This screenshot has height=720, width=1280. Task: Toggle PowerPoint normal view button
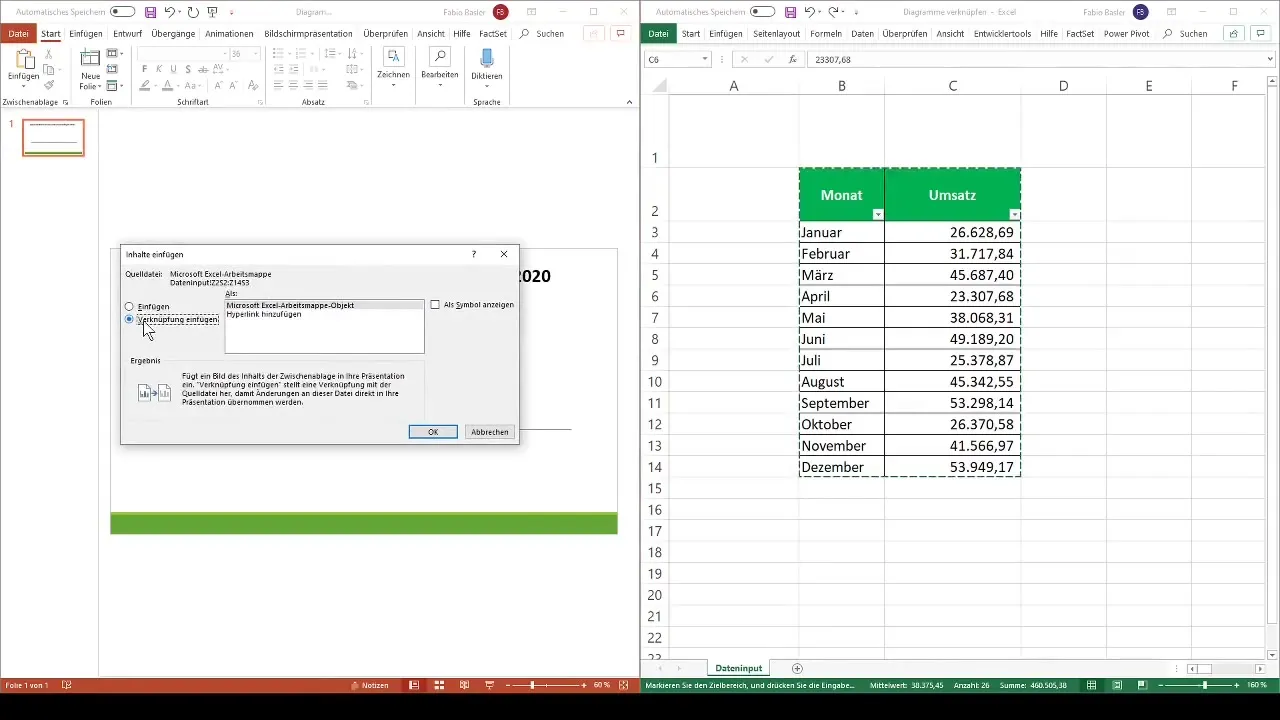pos(413,685)
